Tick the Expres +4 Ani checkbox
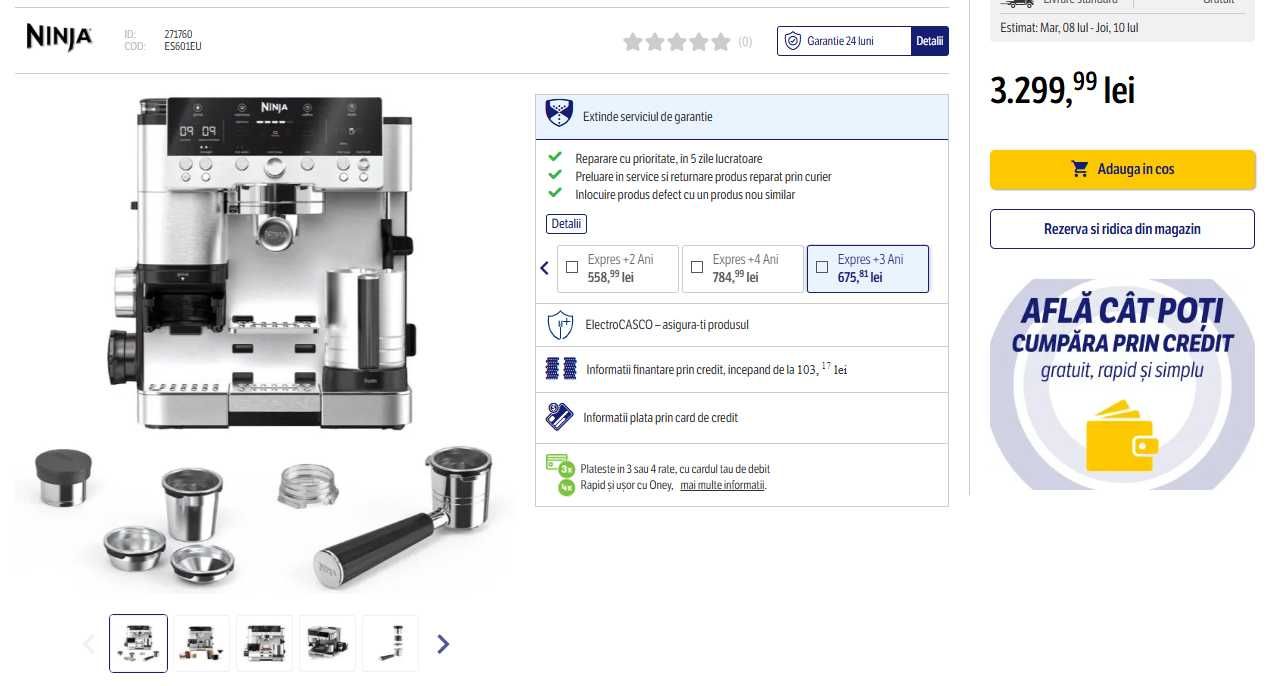The width and height of the screenshot is (1270, 686). coord(697,267)
